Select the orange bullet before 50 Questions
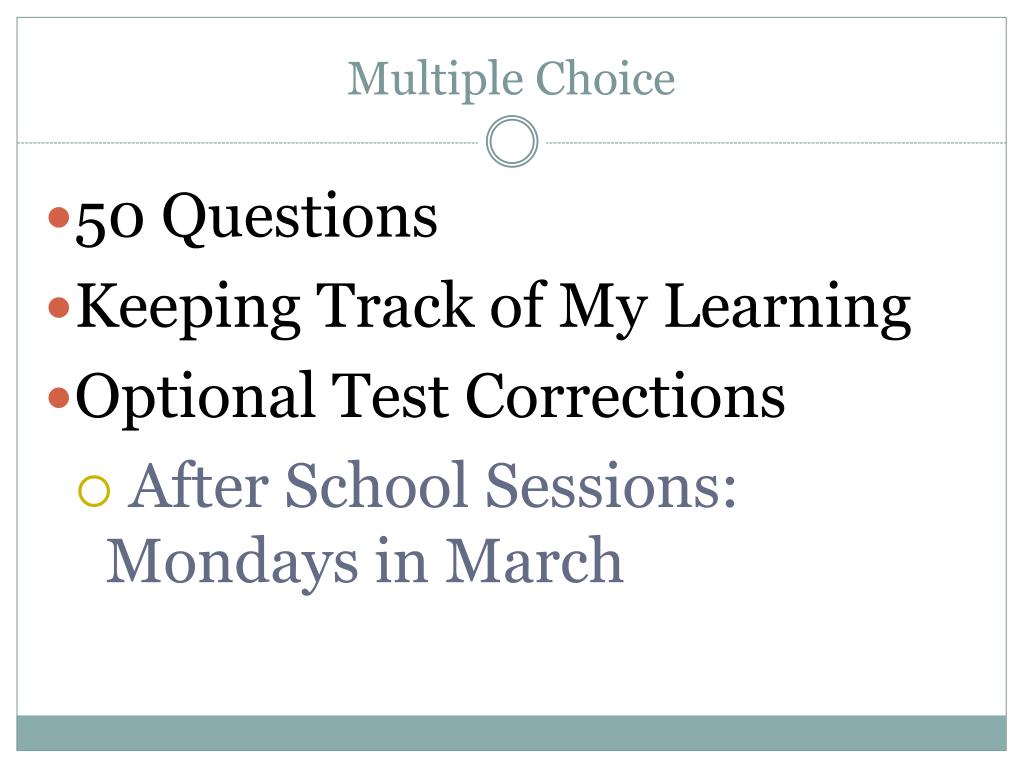1024x768 pixels. tap(59, 217)
